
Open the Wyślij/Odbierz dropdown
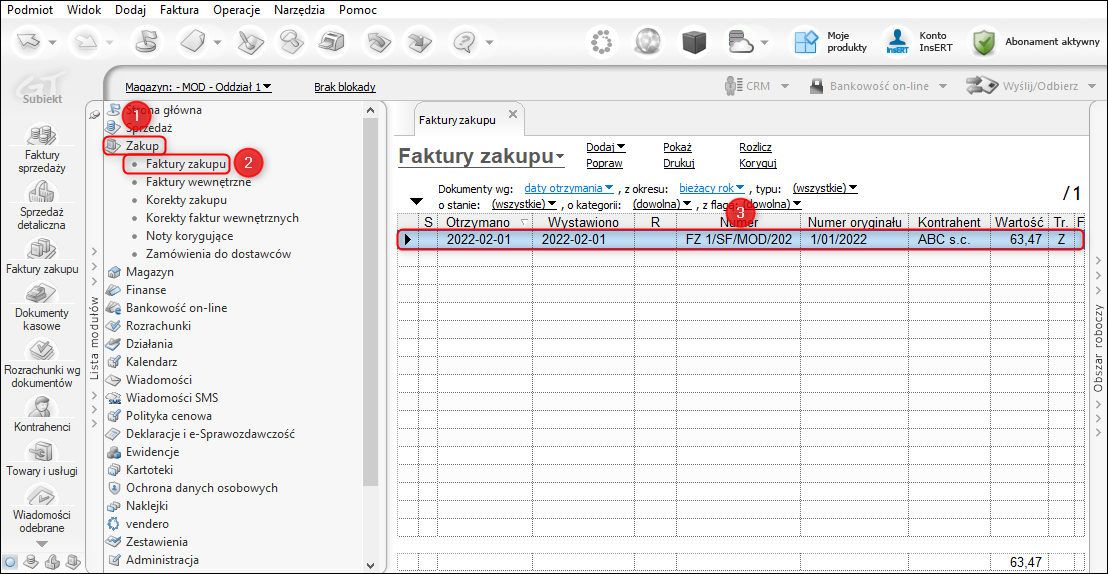[1031, 86]
